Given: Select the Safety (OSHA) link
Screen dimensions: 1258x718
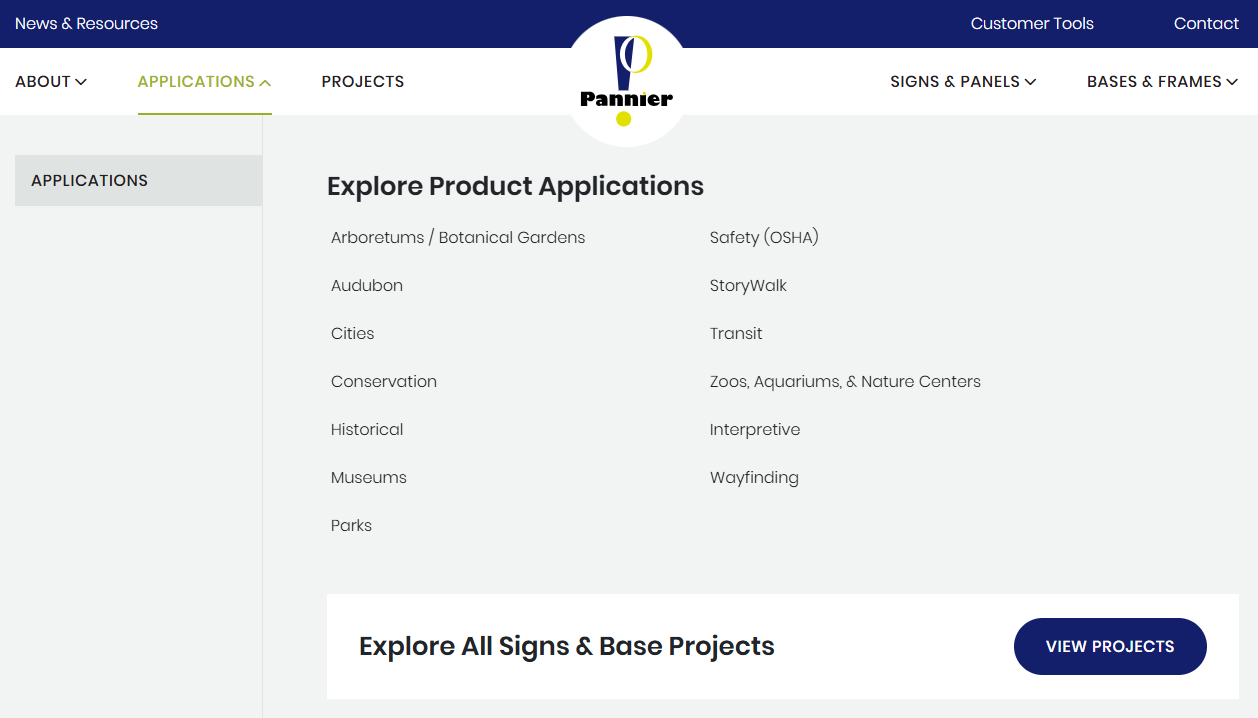Looking at the screenshot, I should pyautogui.click(x=764, y=238).
